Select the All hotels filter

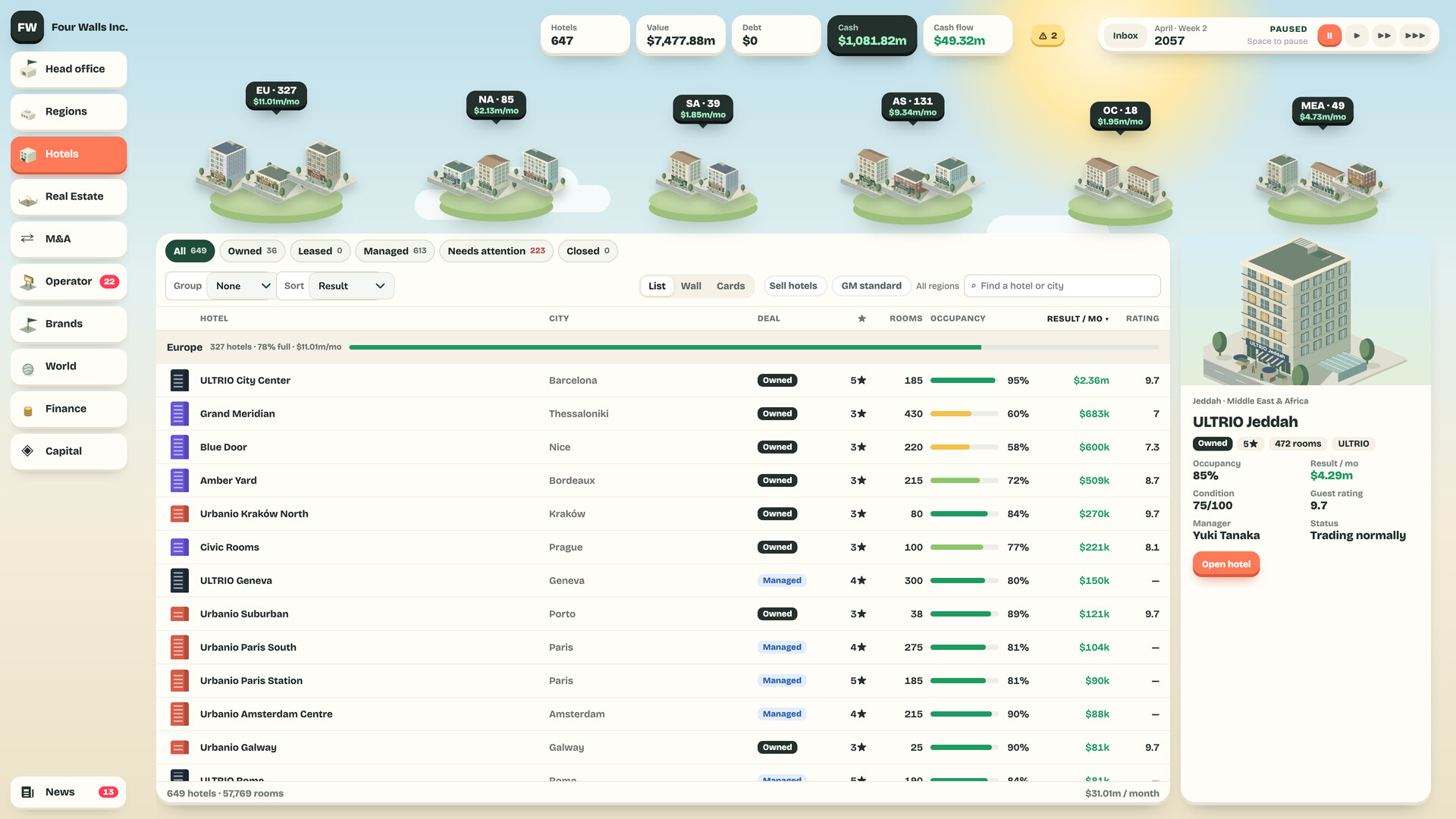point(190,251)
